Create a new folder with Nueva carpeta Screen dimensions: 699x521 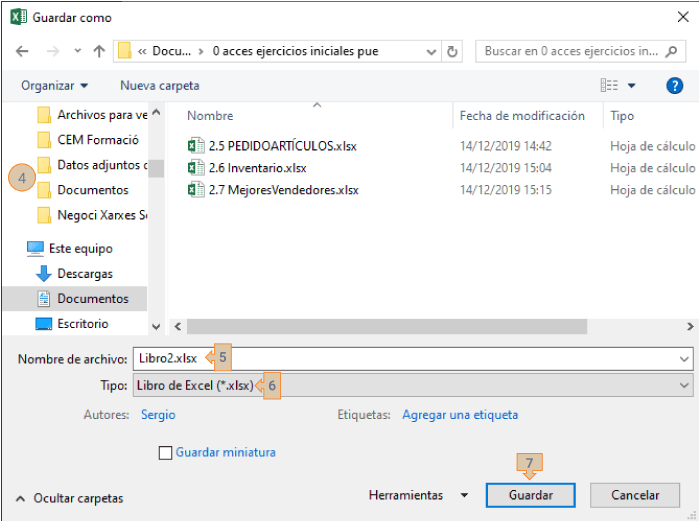[x=160, y=86]
